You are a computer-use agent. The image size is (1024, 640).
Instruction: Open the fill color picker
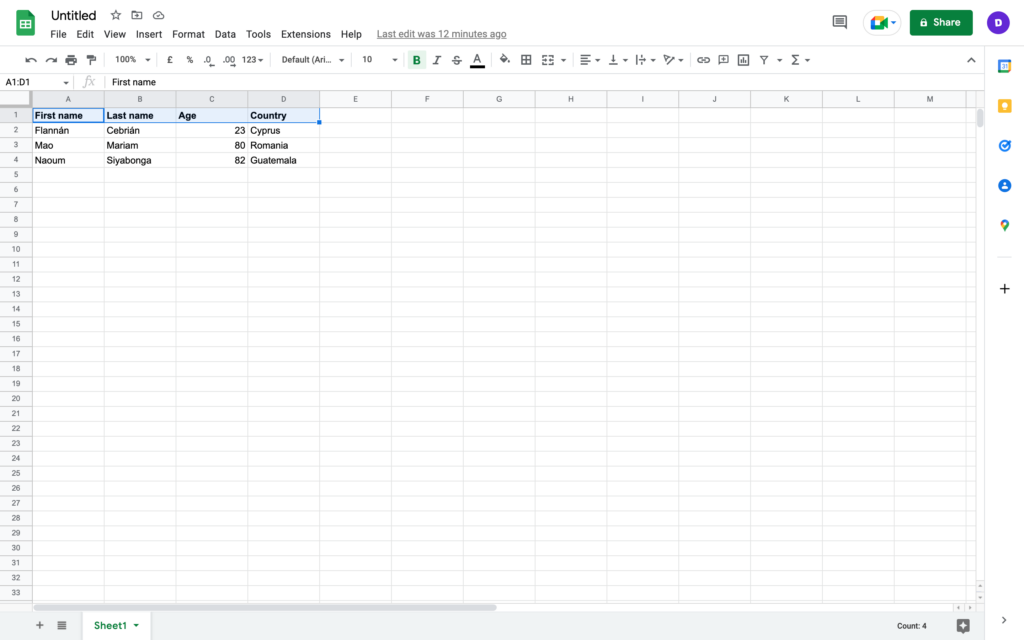coord(504,60)
